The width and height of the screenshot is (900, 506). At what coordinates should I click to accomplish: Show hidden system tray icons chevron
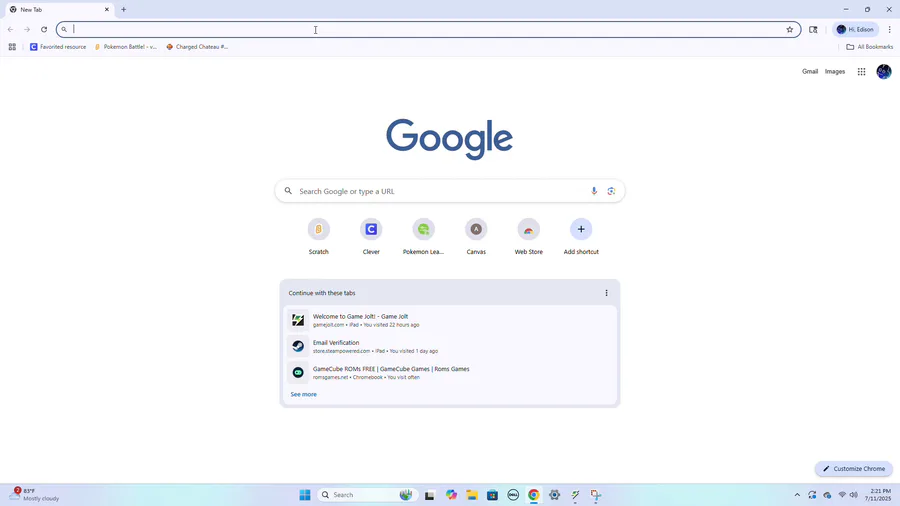pyautogui.click(x=797, y=495)
